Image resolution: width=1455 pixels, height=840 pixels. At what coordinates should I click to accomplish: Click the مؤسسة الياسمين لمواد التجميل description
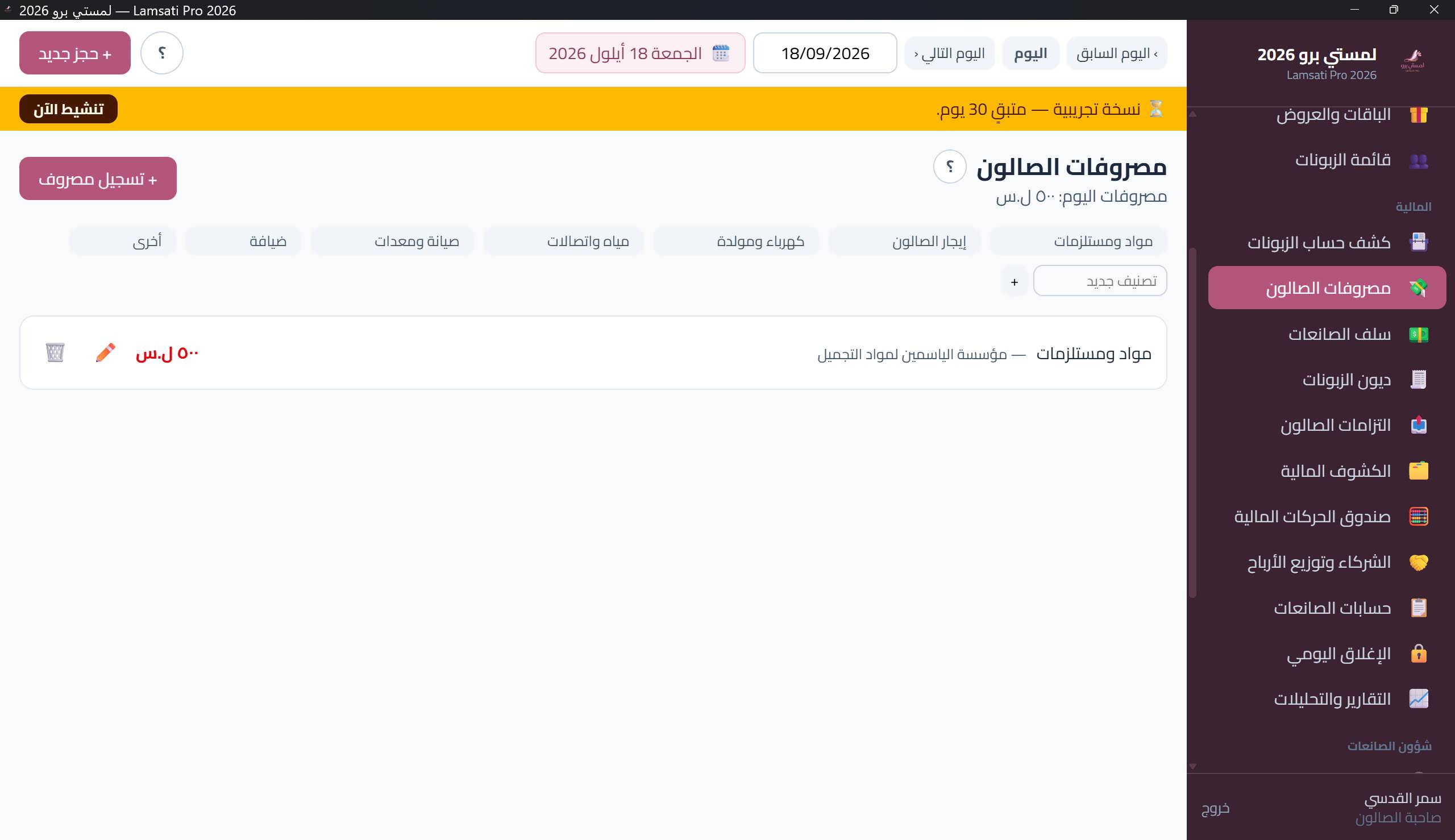[912, 354]
